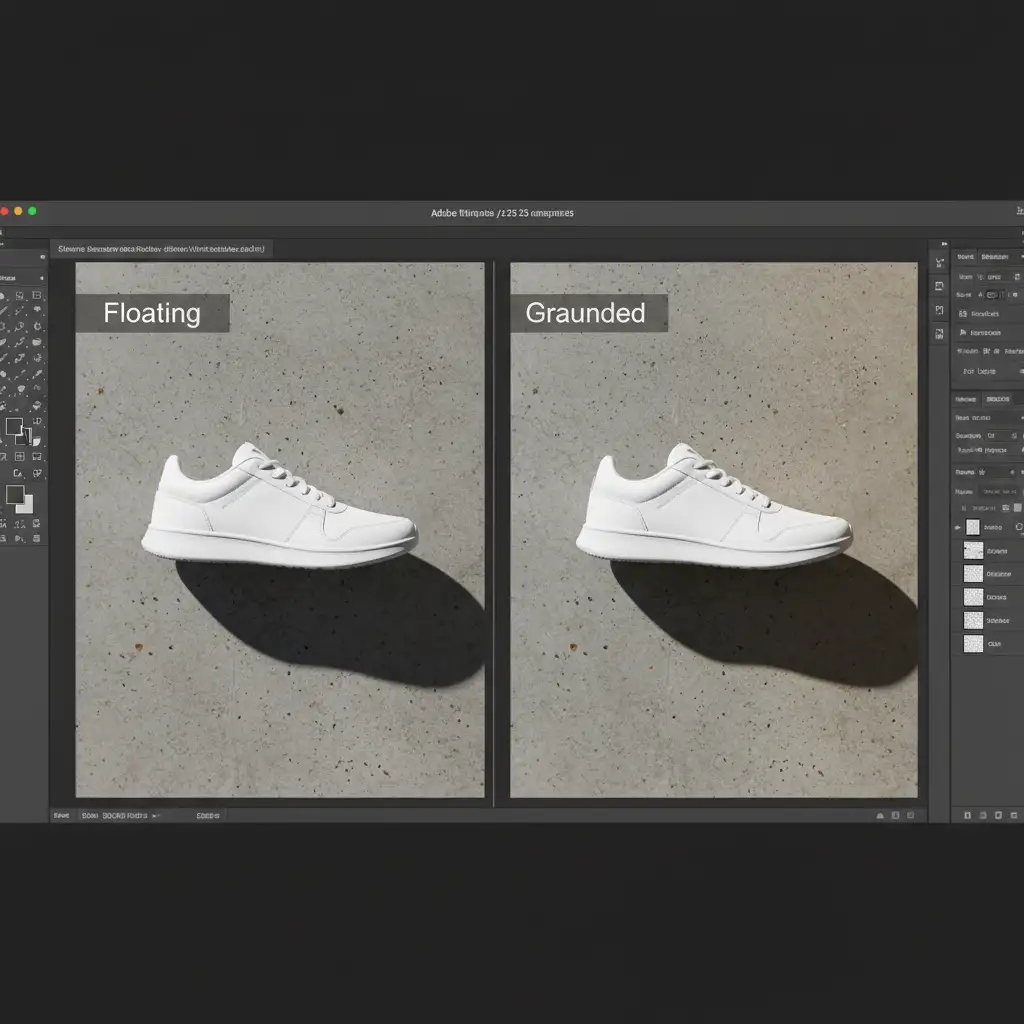Image resolution: width=1024 pixels, height=1024 pixels.
Task: Click the second icon in the collapsed panel strip
Action: 939,286
